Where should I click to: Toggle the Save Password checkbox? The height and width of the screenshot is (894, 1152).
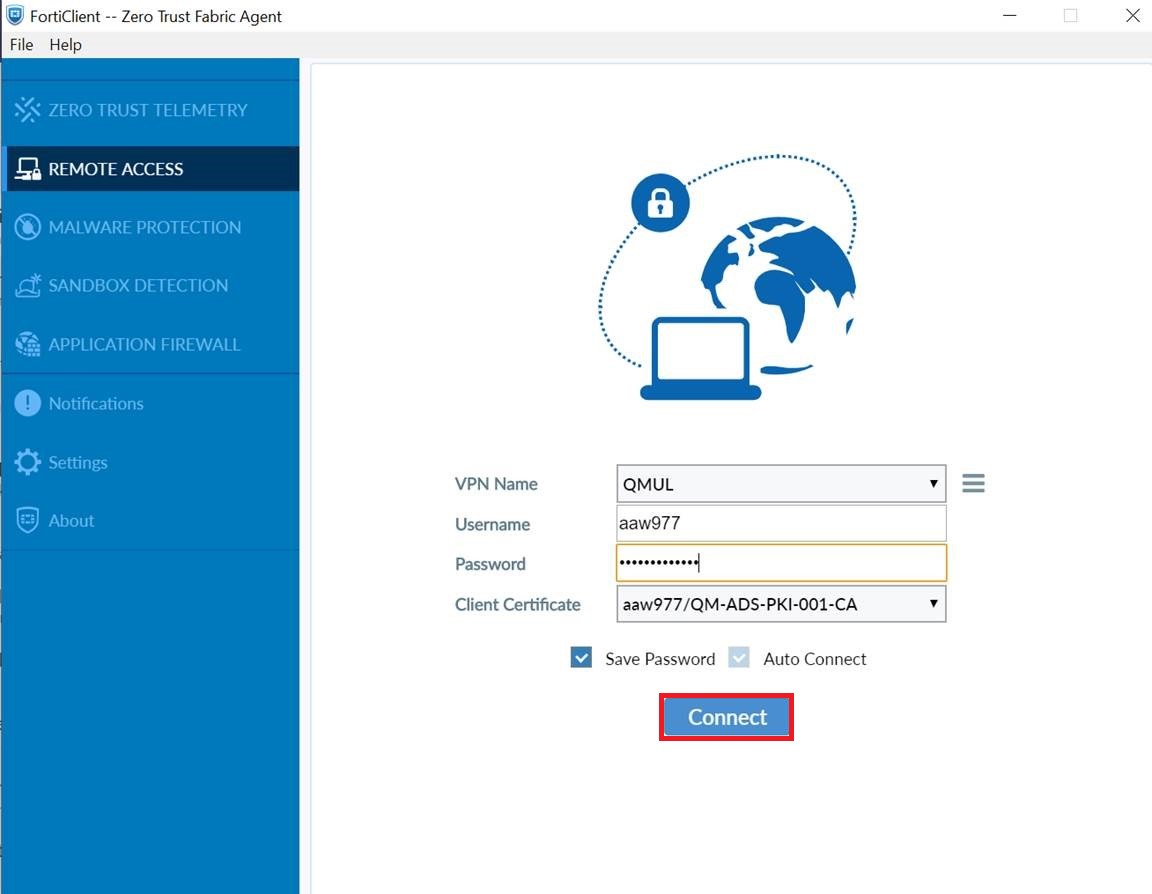tap(581, 658)
